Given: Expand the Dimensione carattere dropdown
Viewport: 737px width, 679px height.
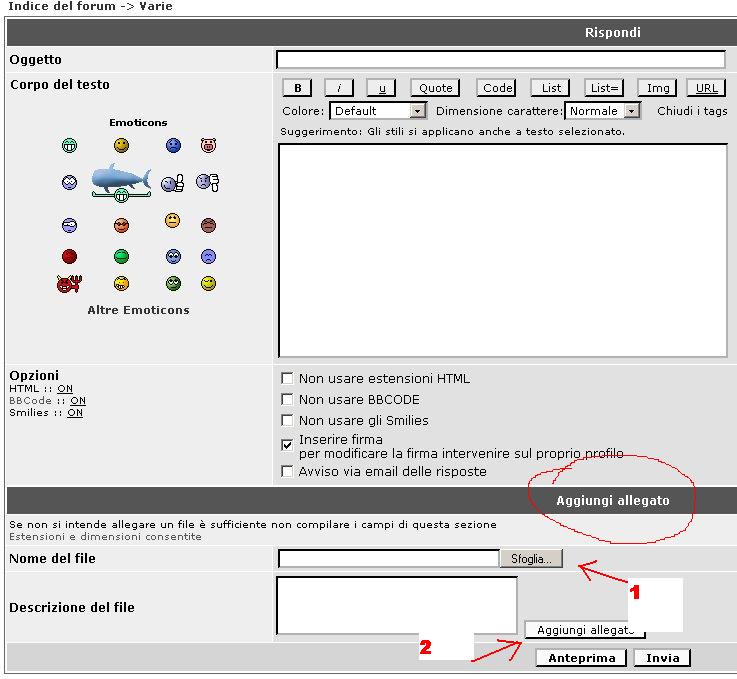Looking at the screenshot, I should click(x=602, y=111).
